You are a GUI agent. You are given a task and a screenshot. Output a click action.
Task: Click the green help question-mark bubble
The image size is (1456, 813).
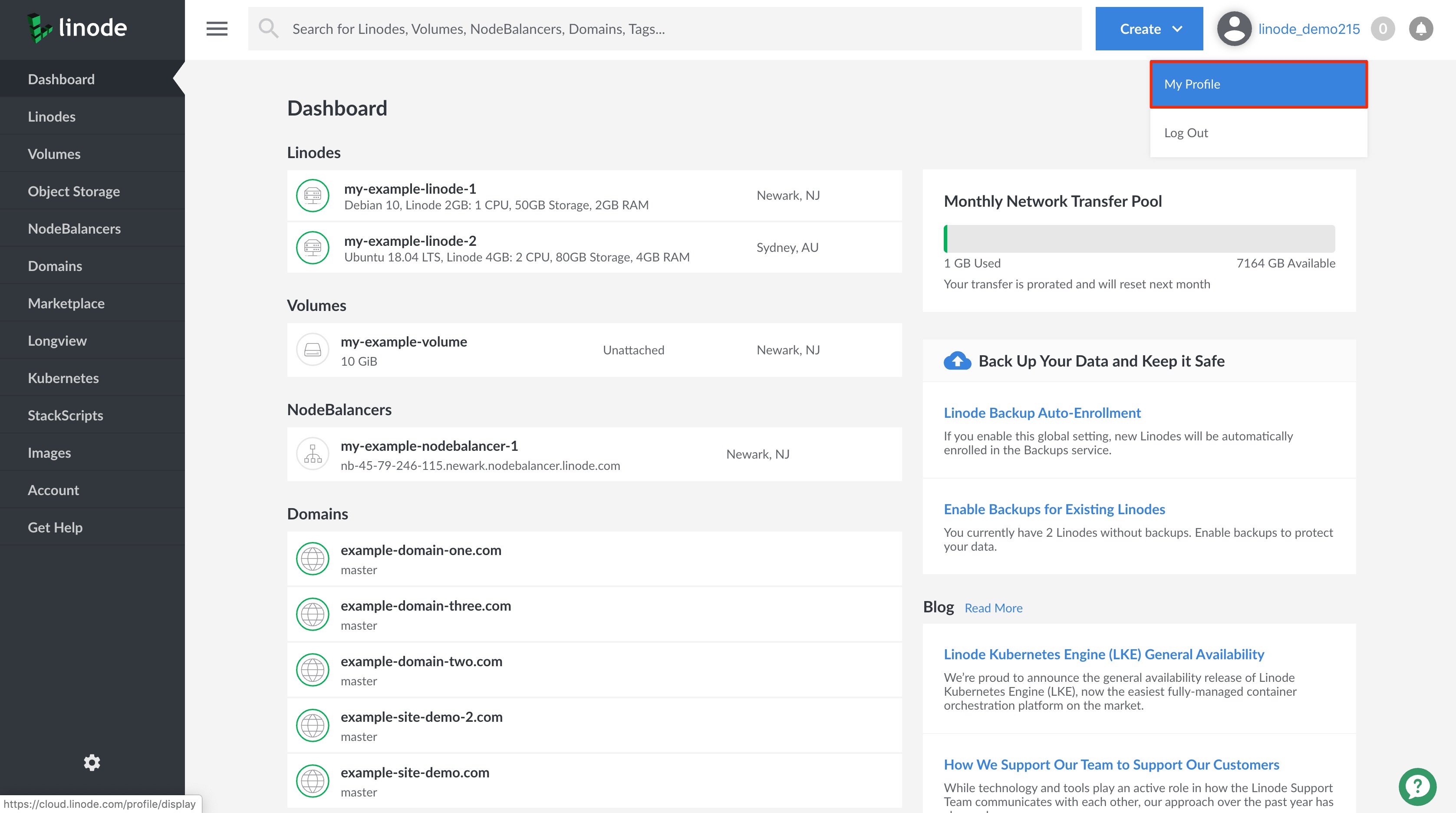click(x=1417, y=787)
